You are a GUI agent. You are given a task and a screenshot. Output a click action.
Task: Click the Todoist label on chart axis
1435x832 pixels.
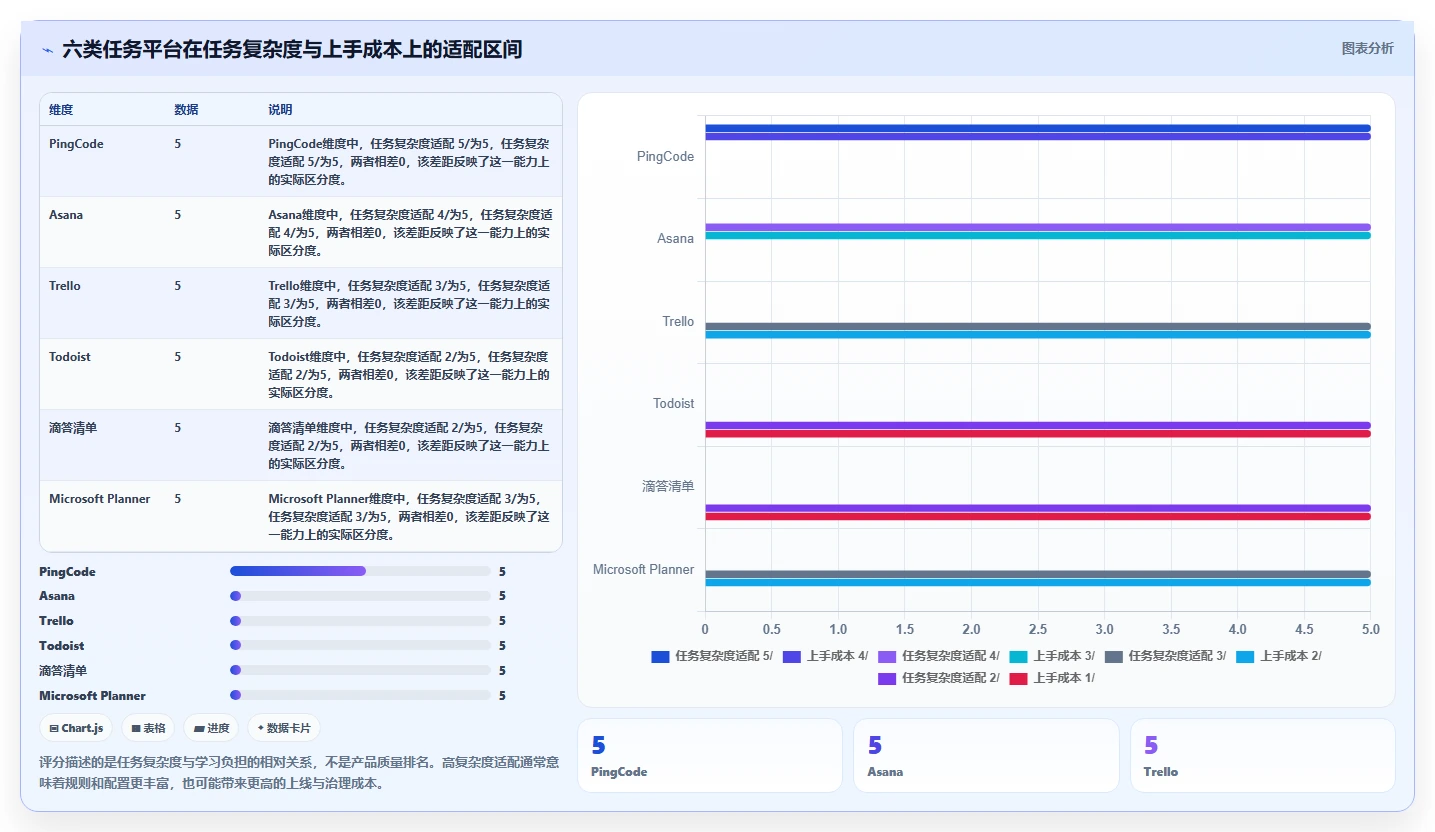pyautogui.click(x=673, y=404)
